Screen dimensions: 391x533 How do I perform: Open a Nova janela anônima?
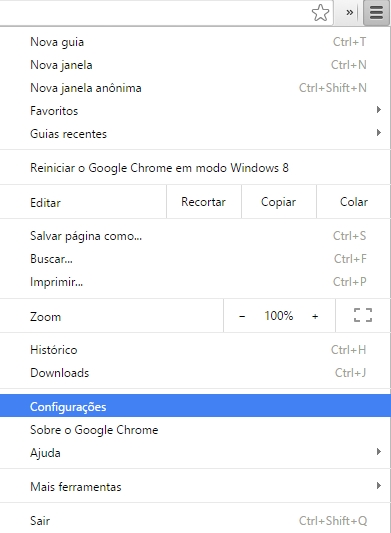[x=195, y=88]
